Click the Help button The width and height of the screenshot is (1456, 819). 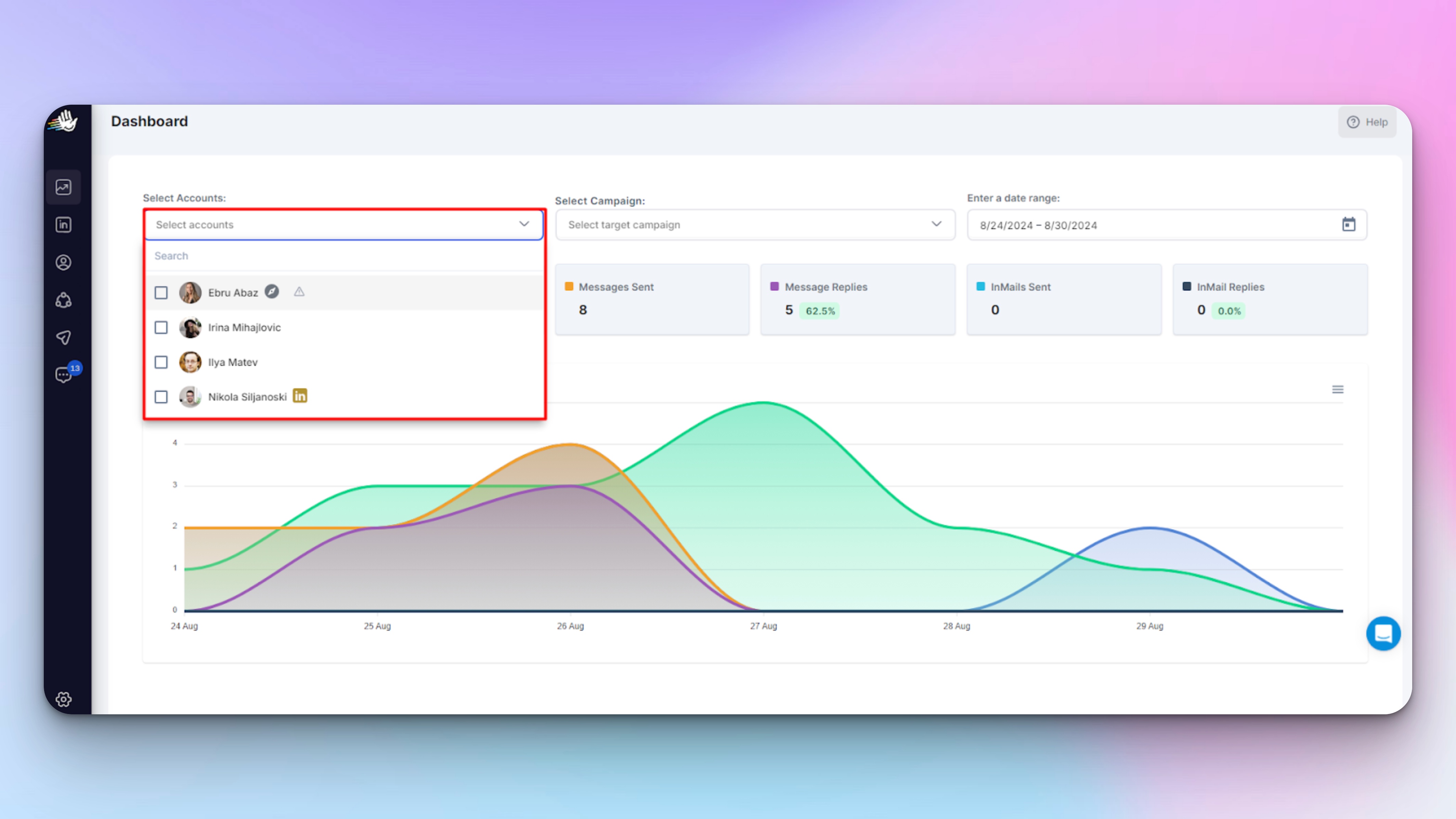coord(1367,122)
